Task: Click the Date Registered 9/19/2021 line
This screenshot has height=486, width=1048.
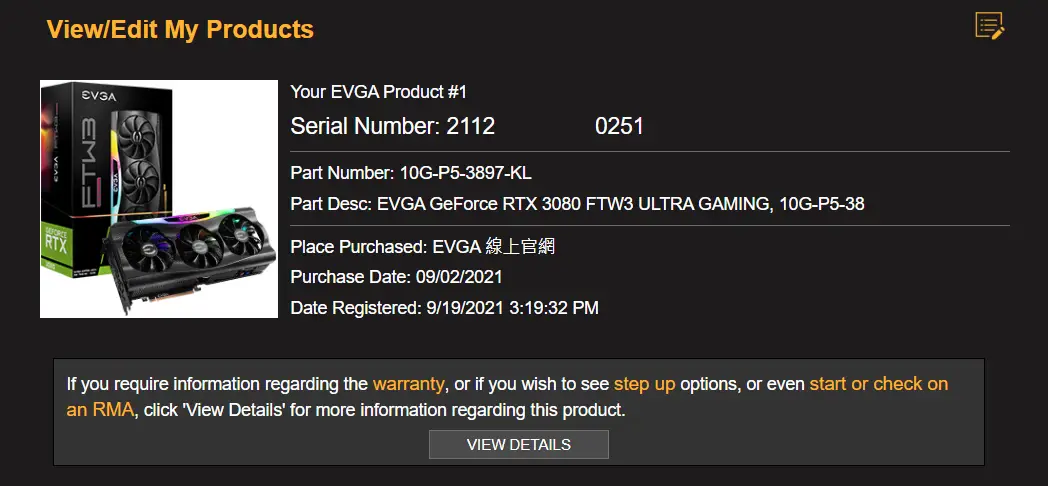Action: (444, 308)
